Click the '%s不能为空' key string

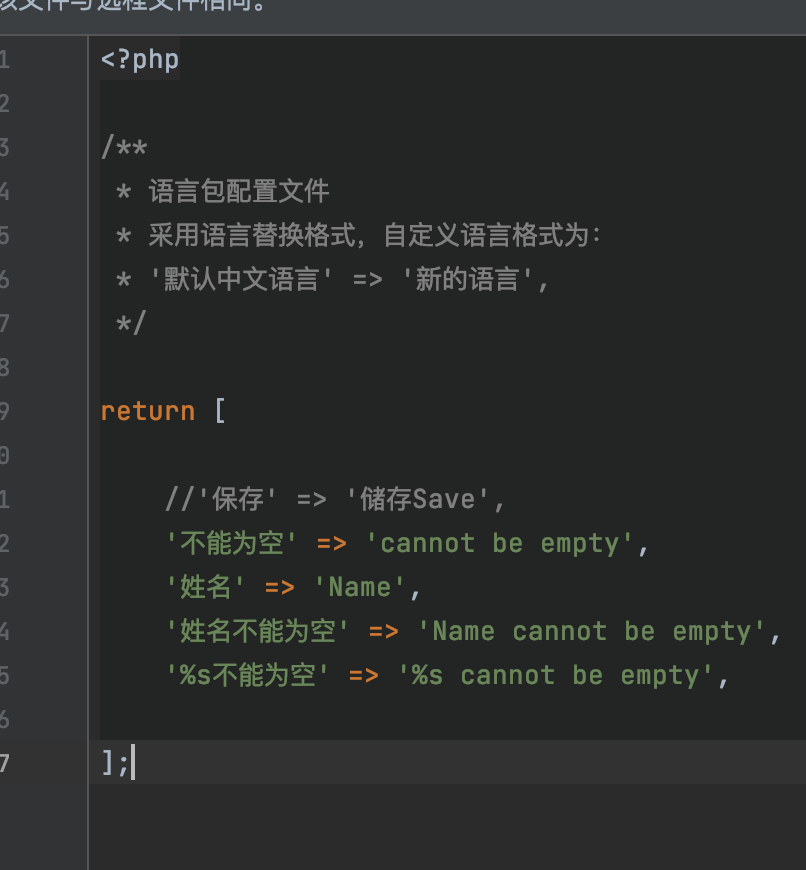tap(247, 675)
